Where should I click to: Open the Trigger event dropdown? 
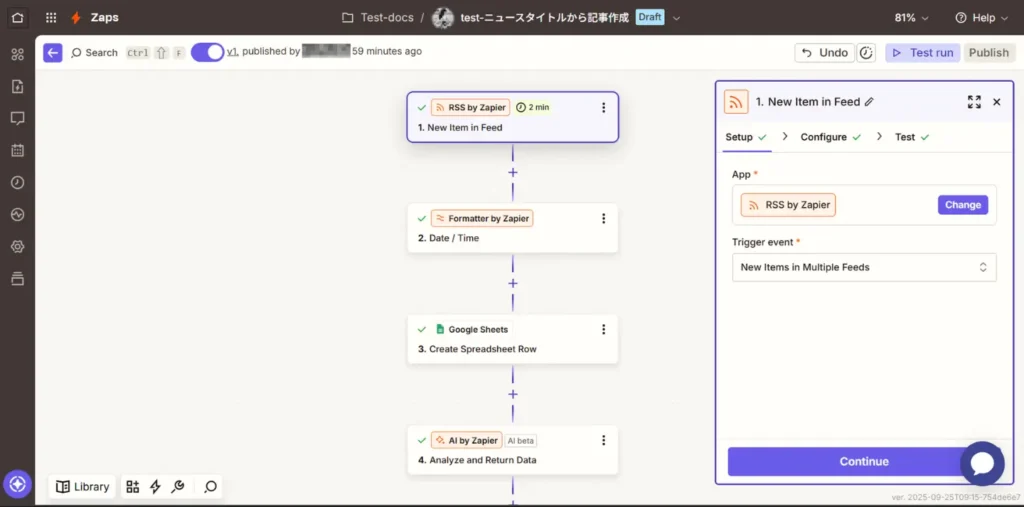[864, 267]
